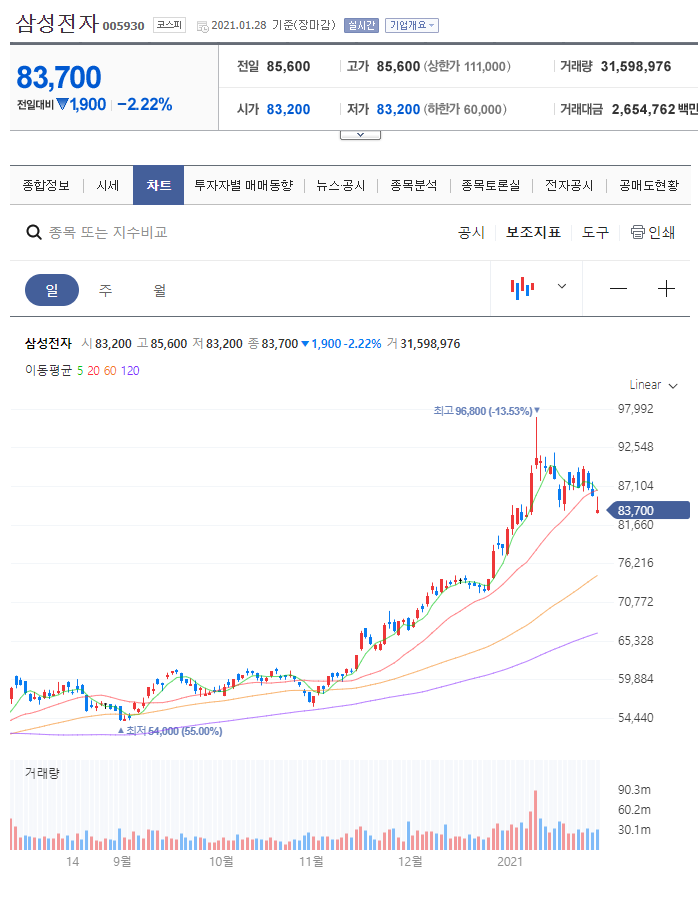Viewport: 698px width, 898px height.
Task: Toggle the 60-day moving average
Action: coord(110,371)
